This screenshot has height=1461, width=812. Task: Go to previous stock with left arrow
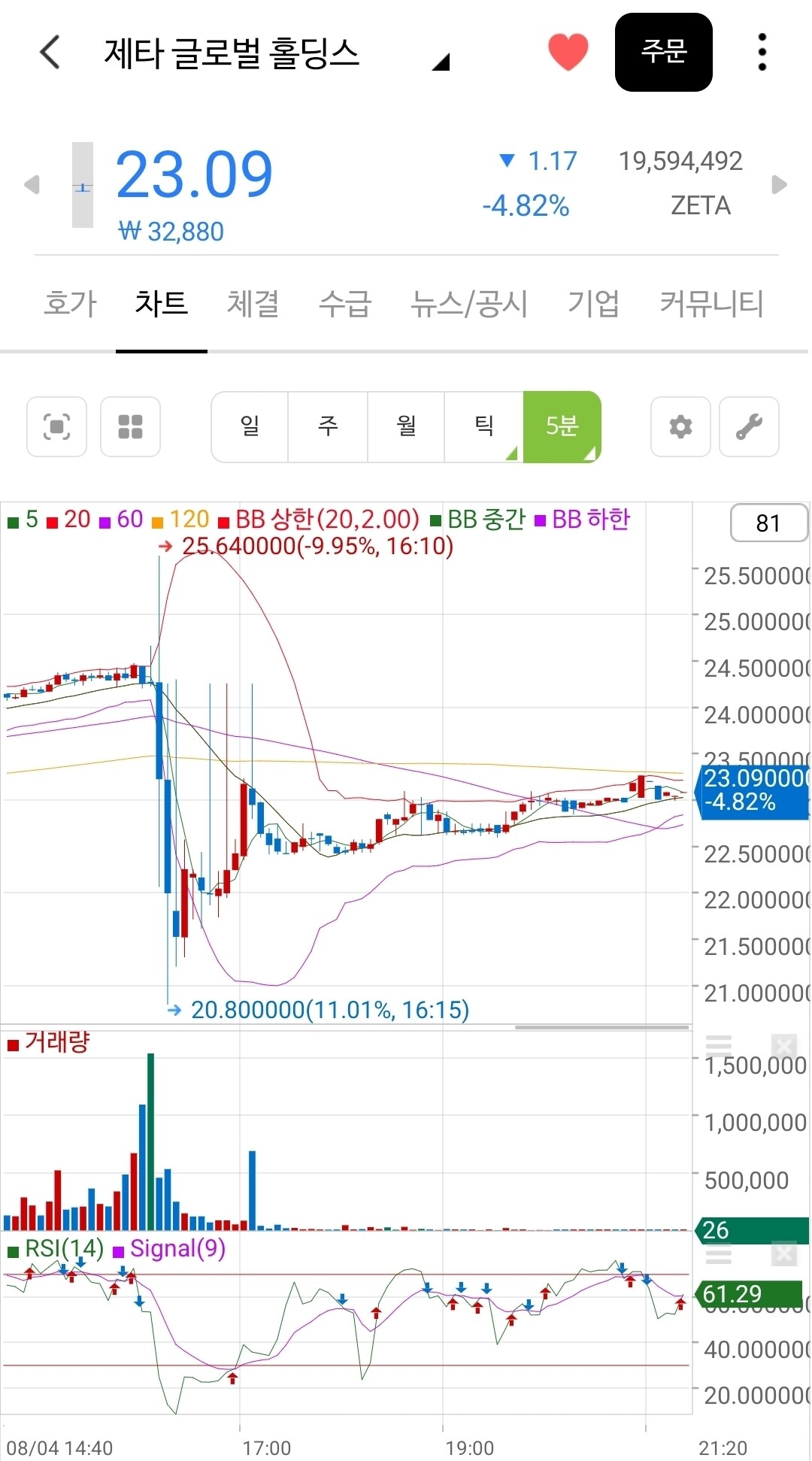pyautogui.click(x=32, y=184)
